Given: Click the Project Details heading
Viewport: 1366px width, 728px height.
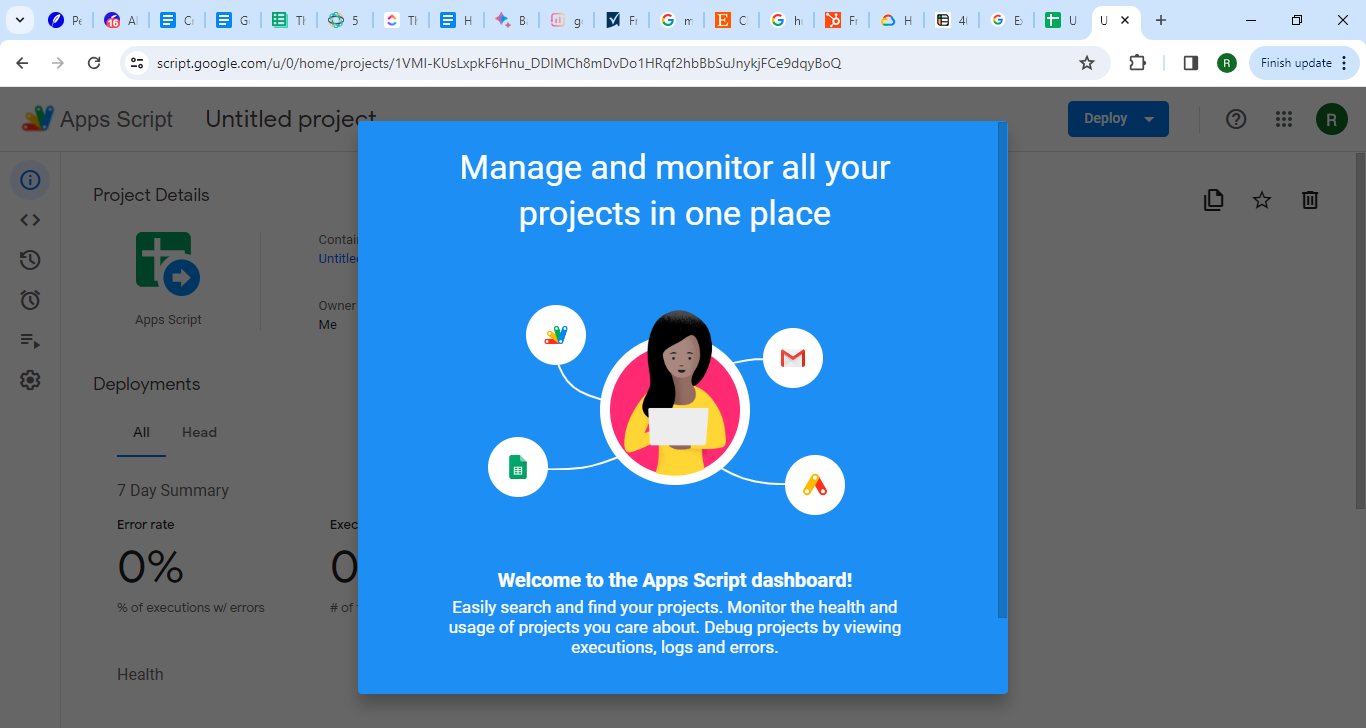Looking at the screenshot, I should coord(151,195).
